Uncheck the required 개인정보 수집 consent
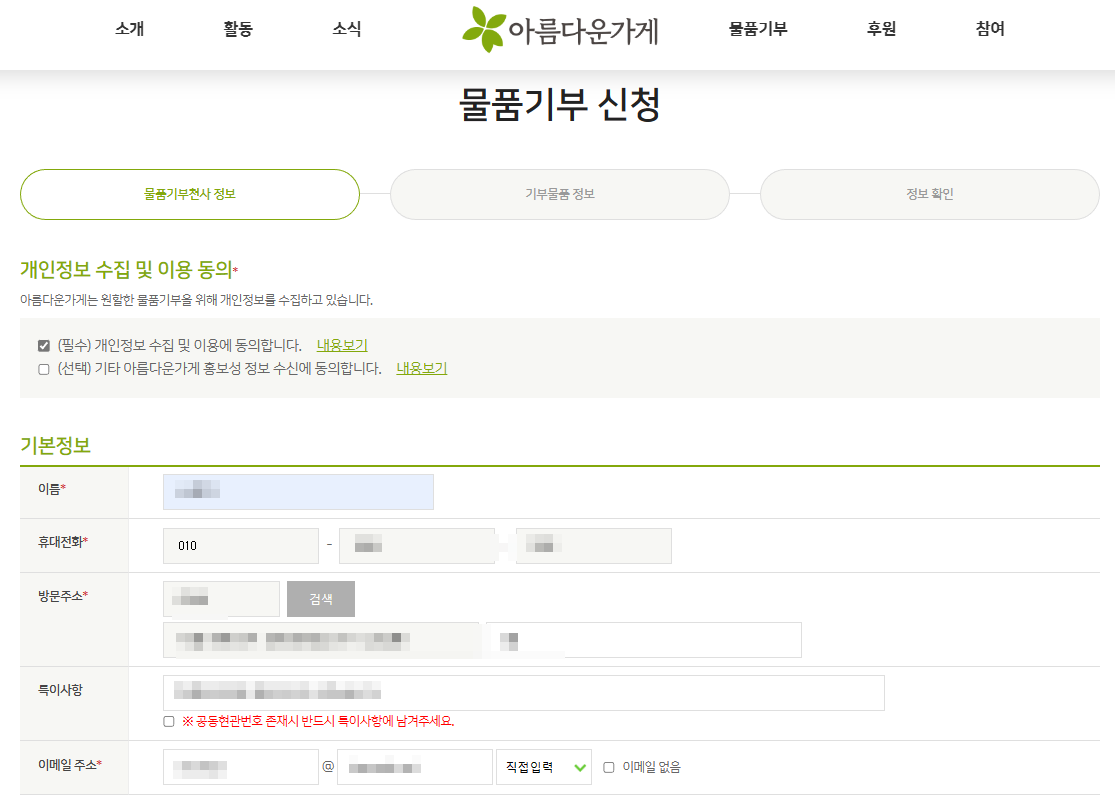 [44, 345]
